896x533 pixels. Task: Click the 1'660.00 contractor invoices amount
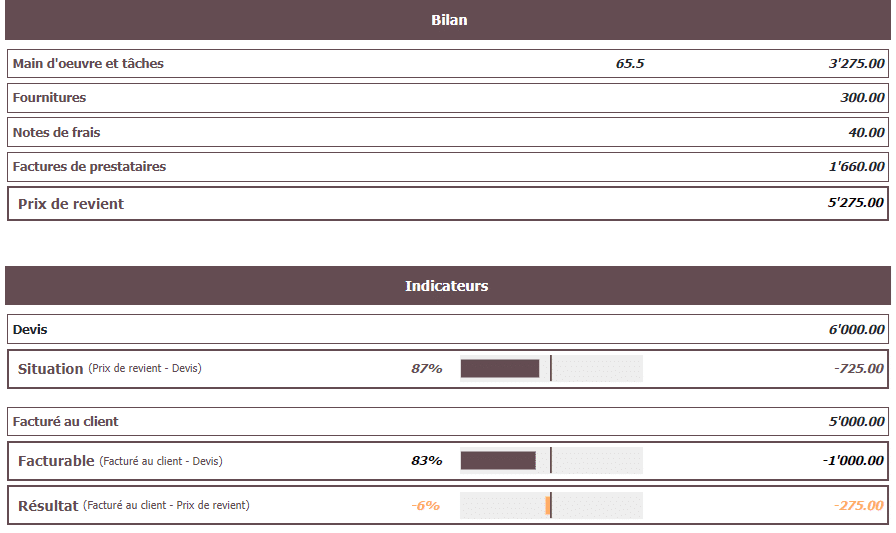click(x=856, y=167)
